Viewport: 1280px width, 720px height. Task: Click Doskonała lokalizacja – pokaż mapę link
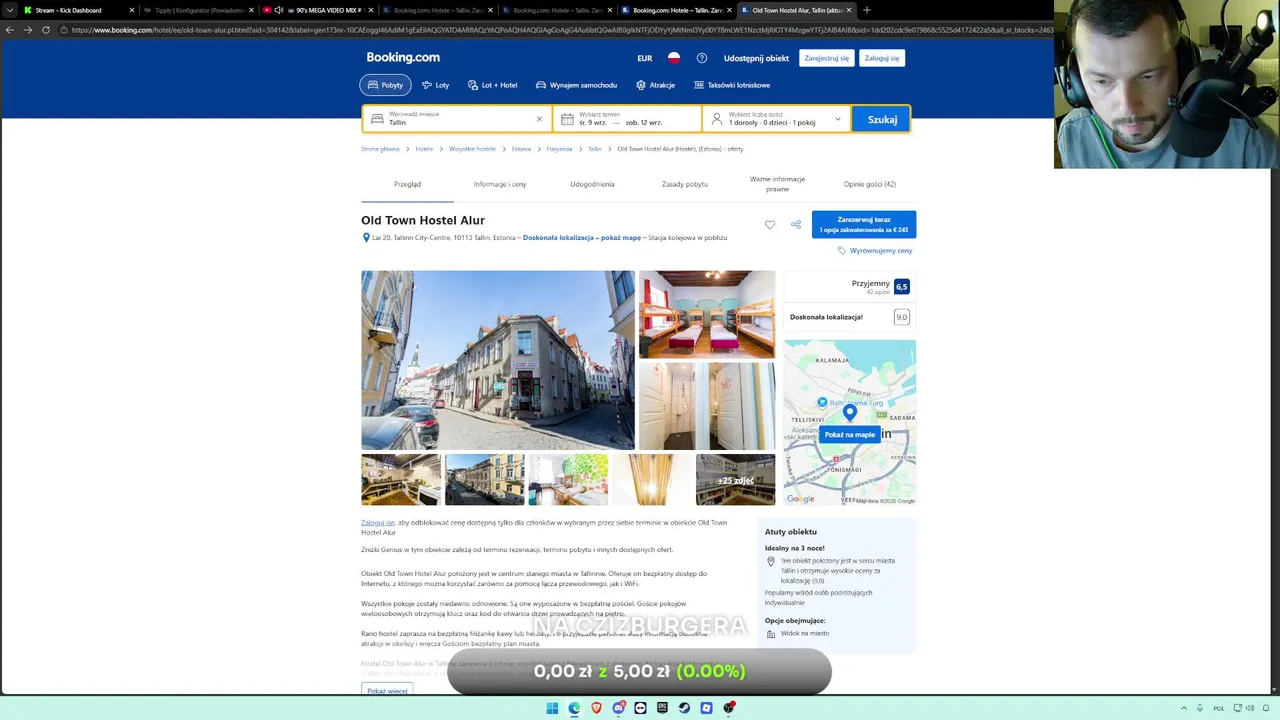582,238
